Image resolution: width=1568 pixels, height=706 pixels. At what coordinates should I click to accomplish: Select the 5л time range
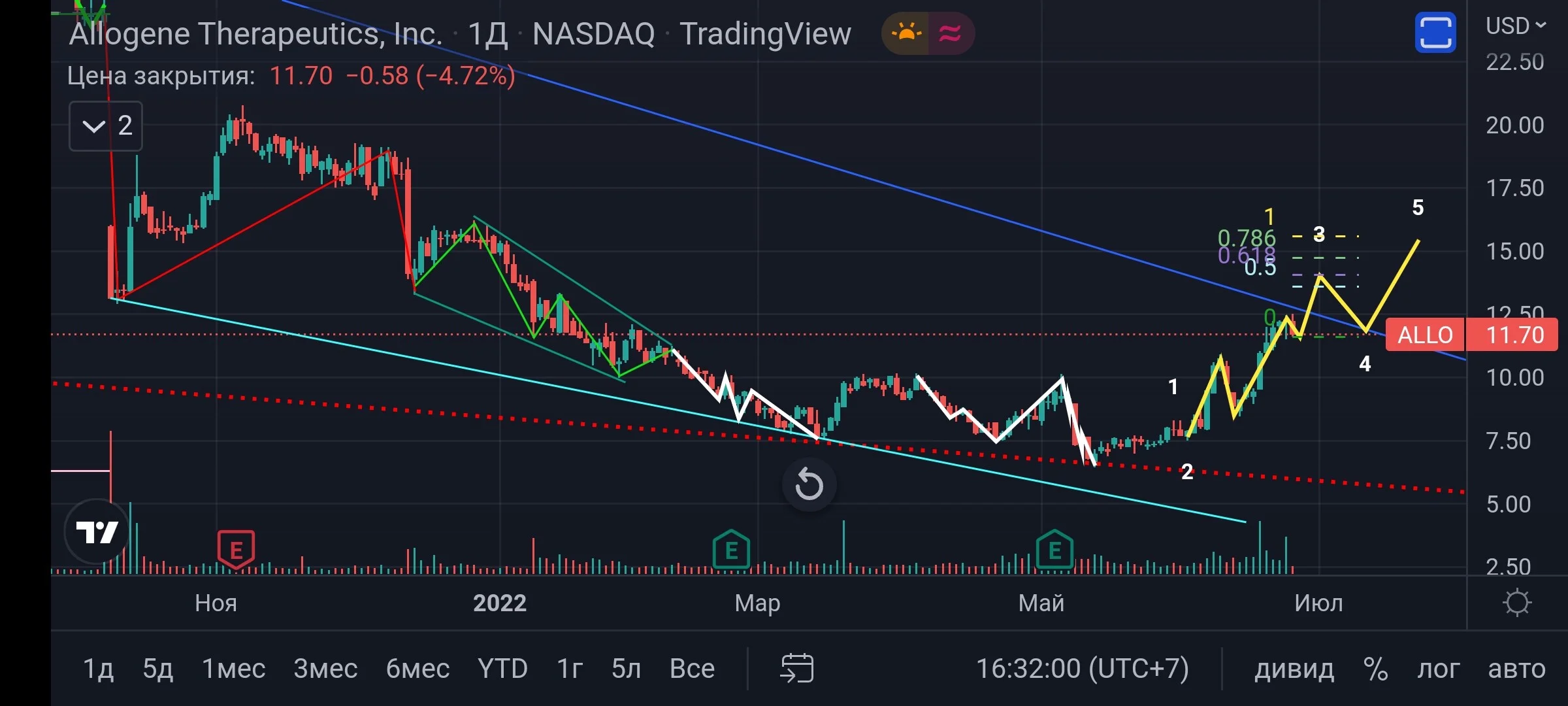tap(626, 669)
